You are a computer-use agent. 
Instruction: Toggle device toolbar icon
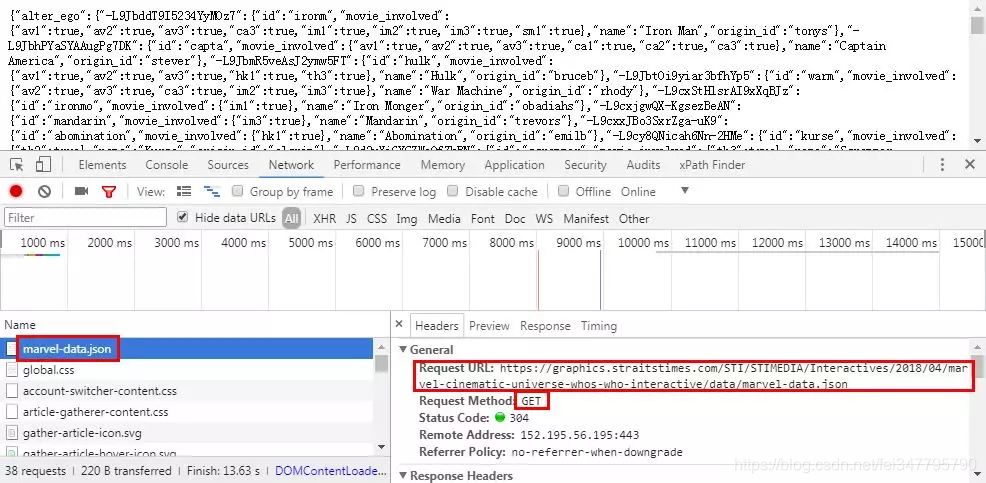point(43,165)
